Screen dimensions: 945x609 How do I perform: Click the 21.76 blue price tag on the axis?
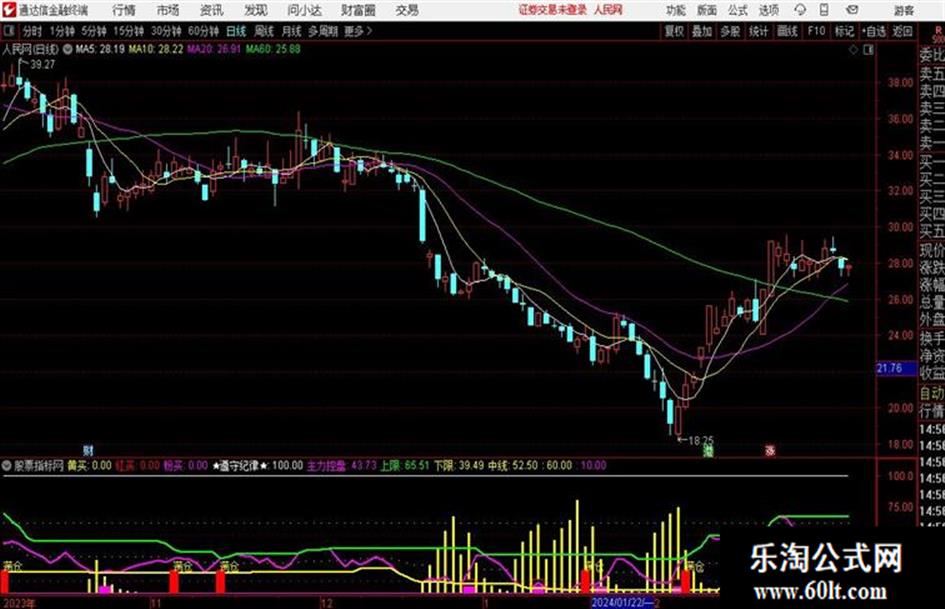895,368
